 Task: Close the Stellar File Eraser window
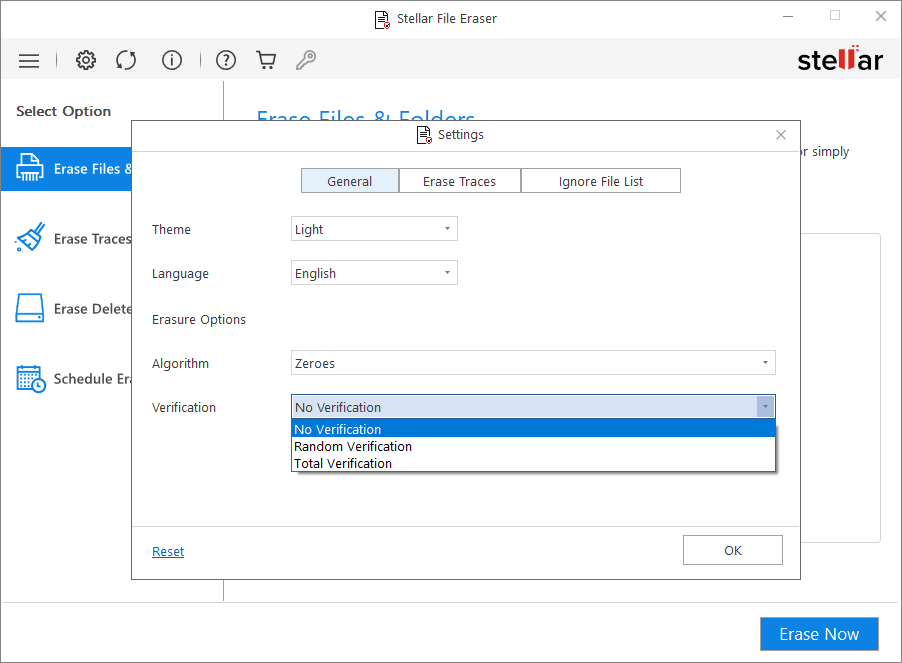pyautogui.click(x=881, y=16)
